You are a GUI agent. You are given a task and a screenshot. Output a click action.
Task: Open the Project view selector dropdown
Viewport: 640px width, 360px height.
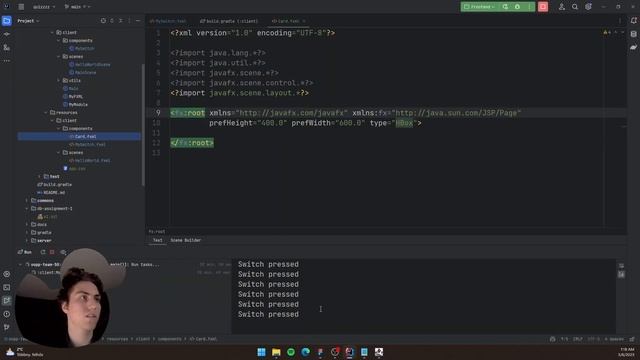(28, 21)
